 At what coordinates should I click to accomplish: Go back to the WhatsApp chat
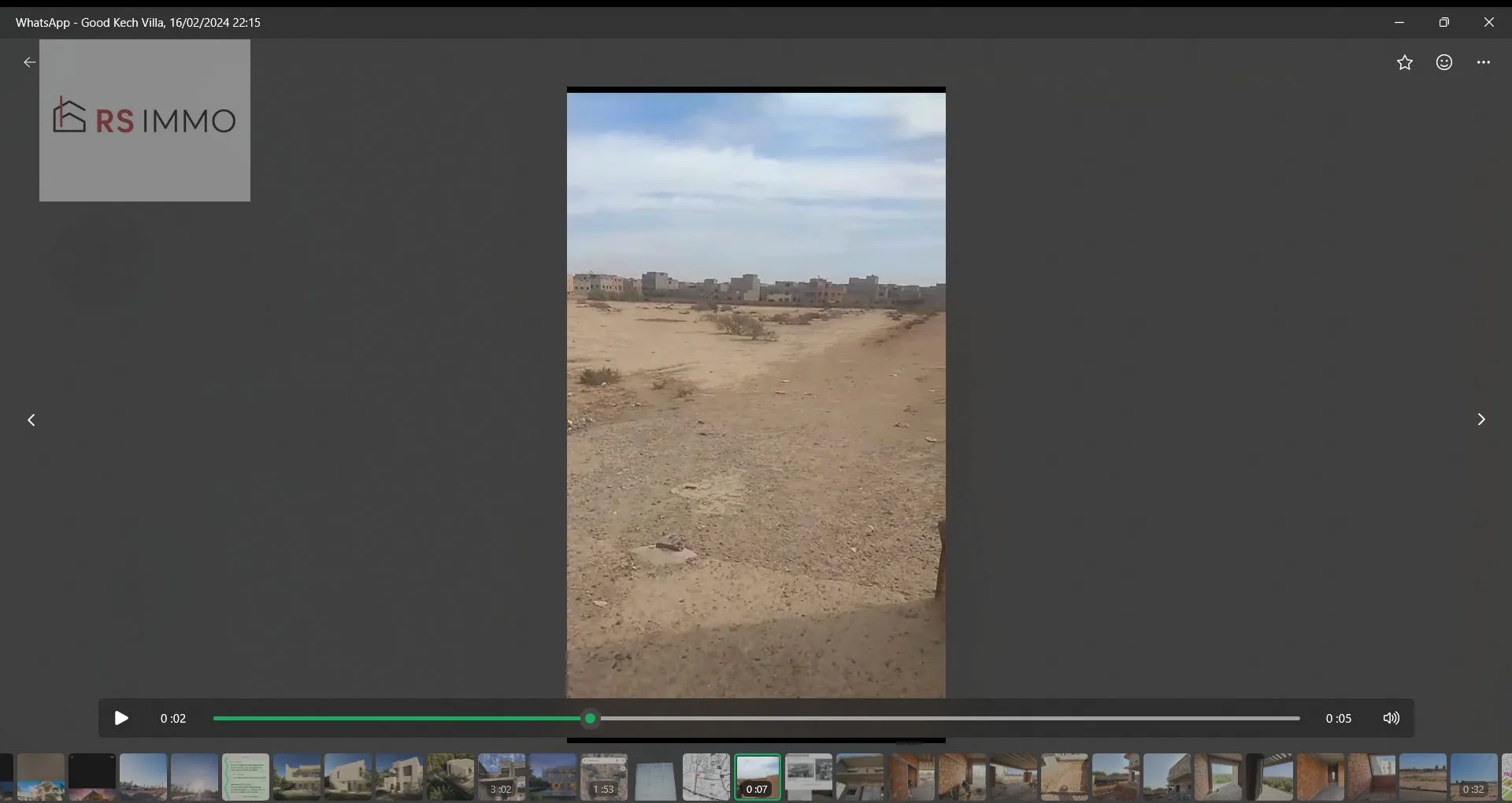click(x=29, y=62)
